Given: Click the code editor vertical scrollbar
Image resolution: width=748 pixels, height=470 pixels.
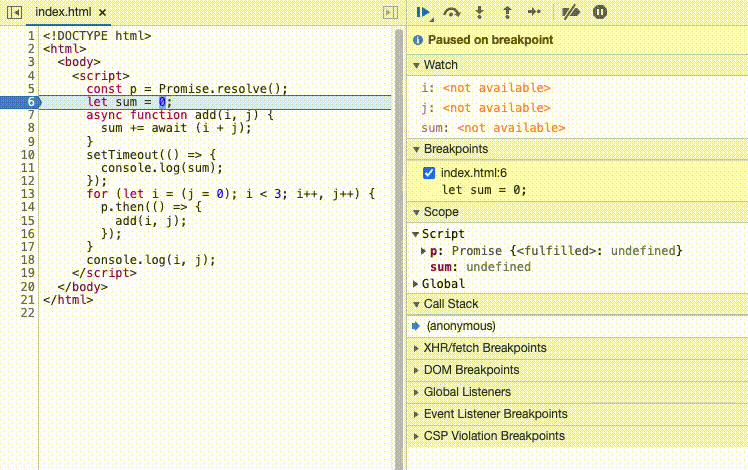Looking at the screenshot, I should click(399, 248).
